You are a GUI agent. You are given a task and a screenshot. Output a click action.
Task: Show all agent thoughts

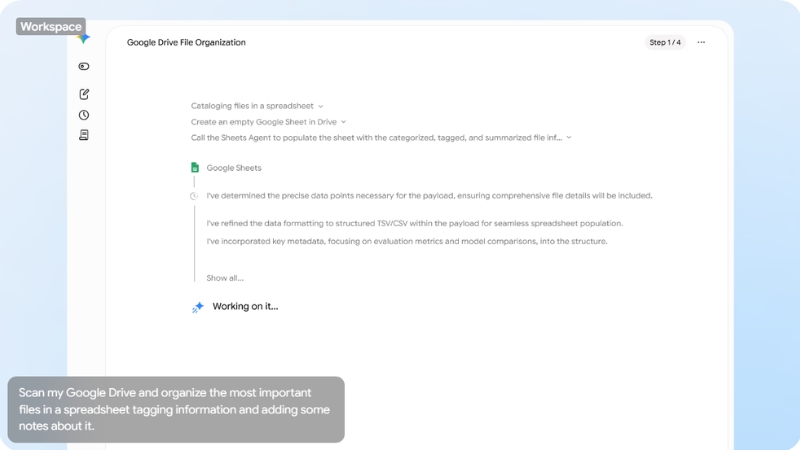pyautogui.click(x=225, y=278)
